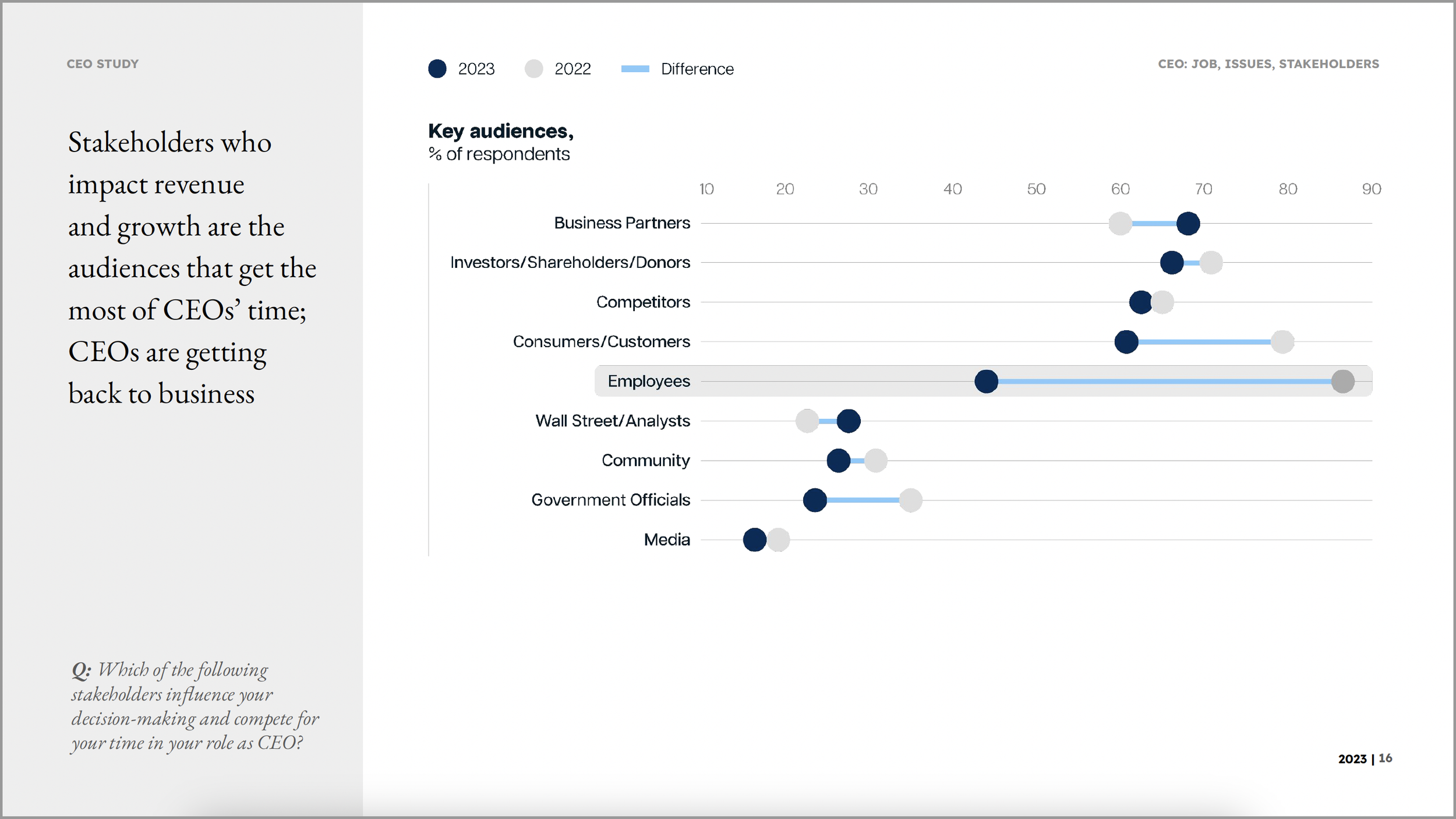Click the CEO STUDY header label

click(x=103, y=63)
